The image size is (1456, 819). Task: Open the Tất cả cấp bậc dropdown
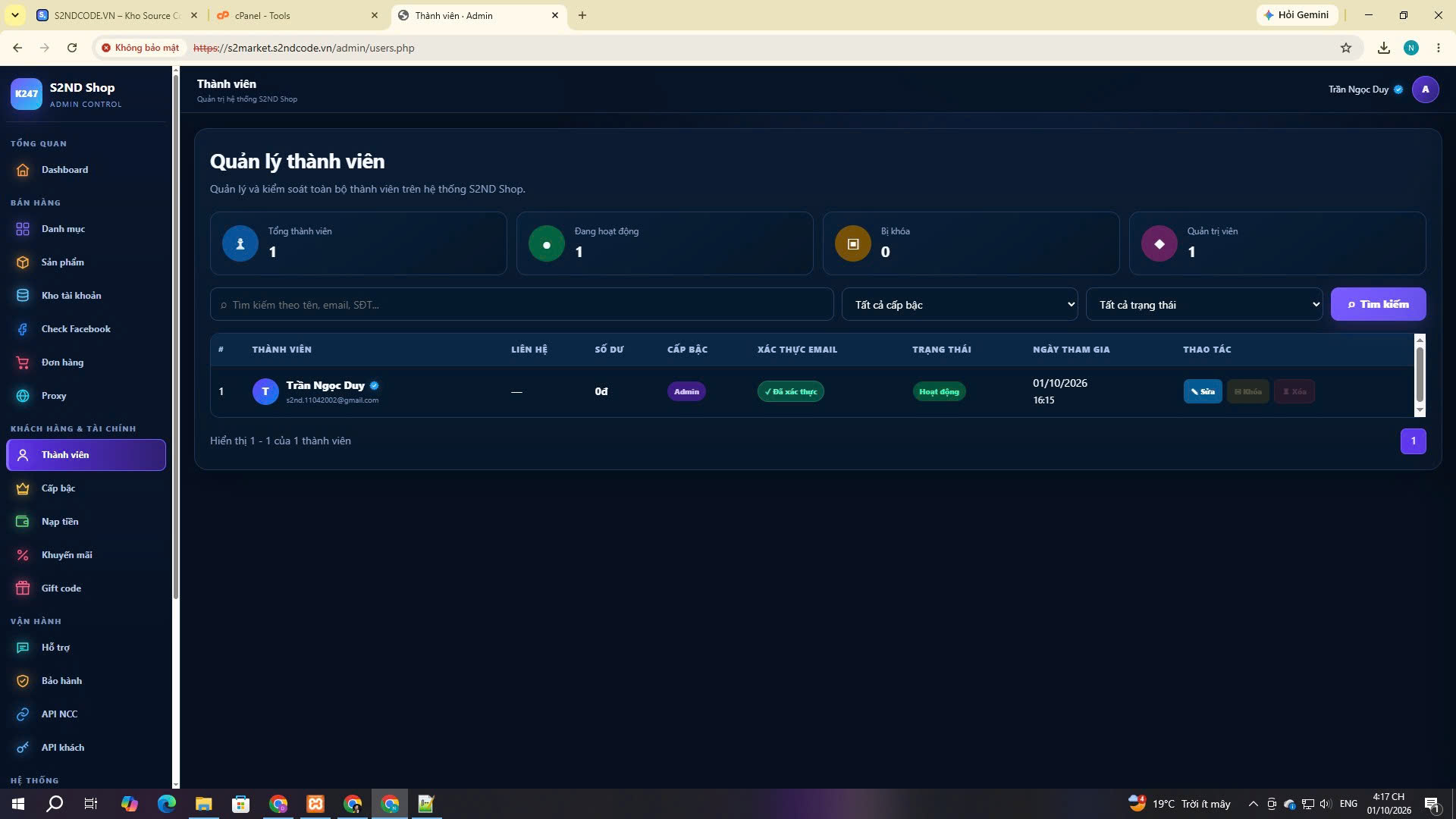coord(959,305)
